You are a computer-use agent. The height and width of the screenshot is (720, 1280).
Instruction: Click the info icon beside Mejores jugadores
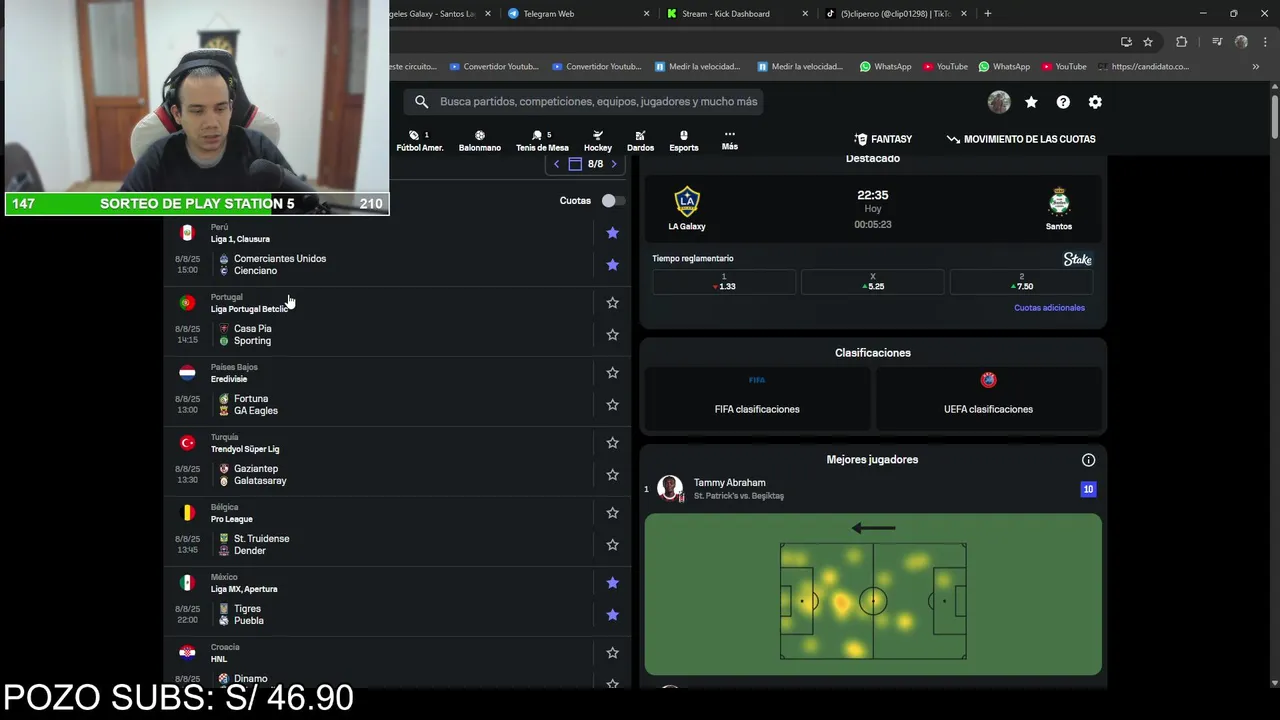coord(1088,460)
